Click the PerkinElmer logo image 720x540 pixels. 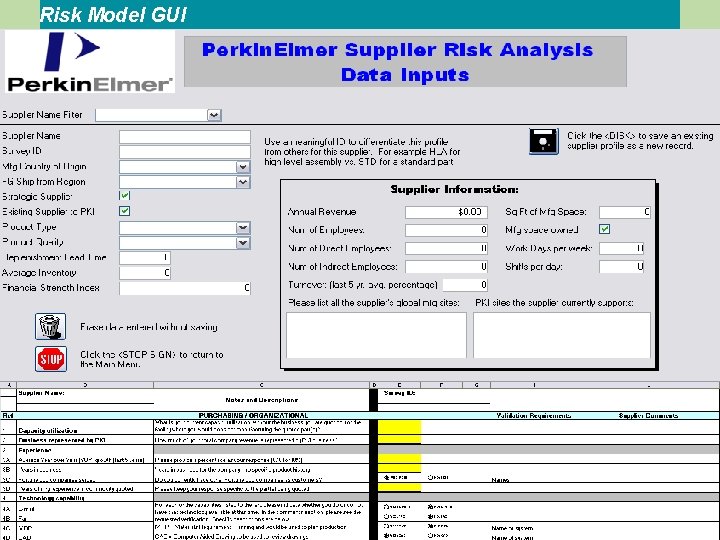[x=90, y=62]
